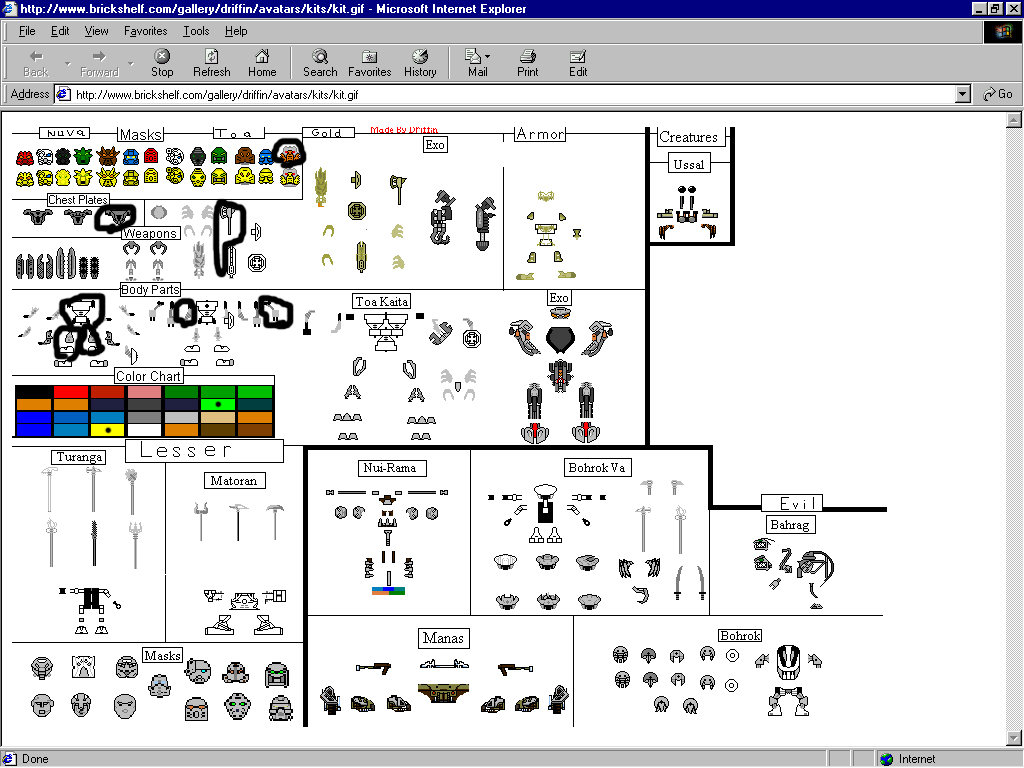Open the Back button history dropdown arrow

coord(67,64)
